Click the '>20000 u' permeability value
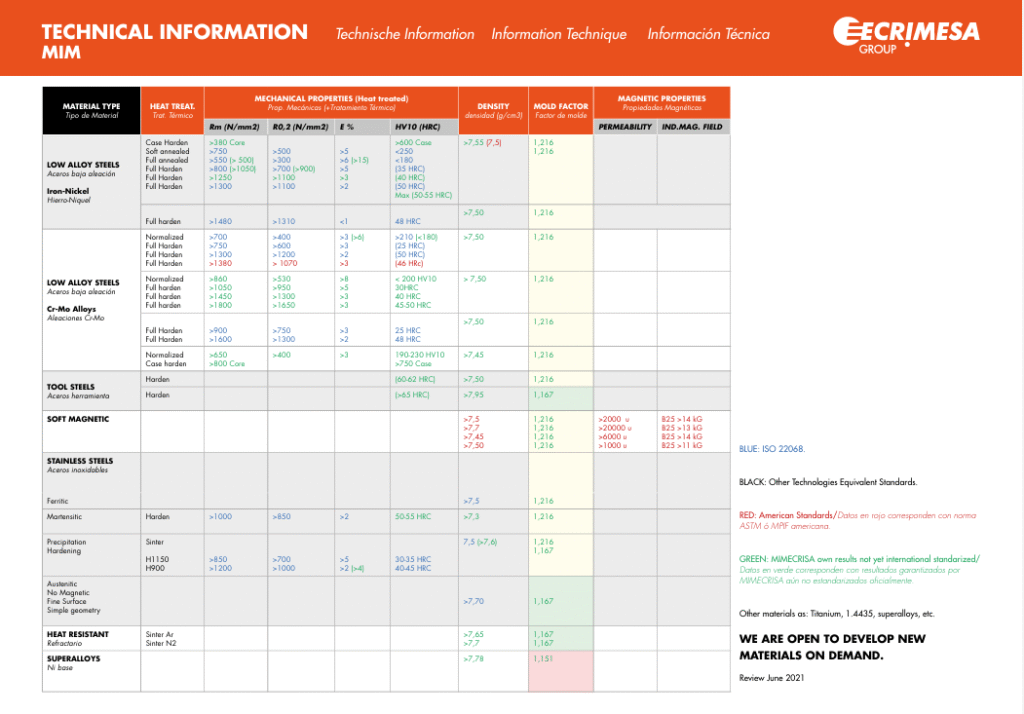This screenshot has height=714, width=1024. (x=615, y=428)
